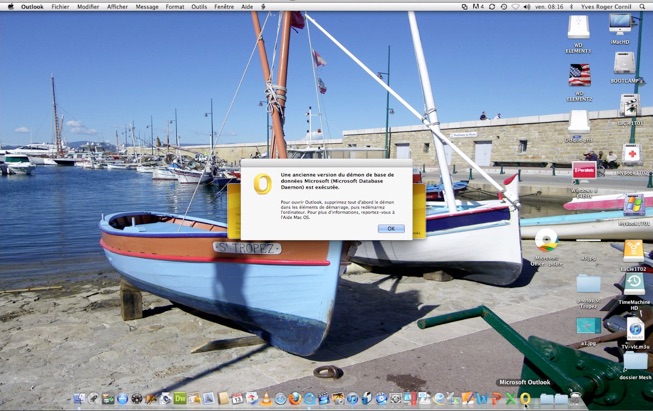The image size is (653, 411).
Task: Open Spotlight search magnifier
Action: (642, 7)
